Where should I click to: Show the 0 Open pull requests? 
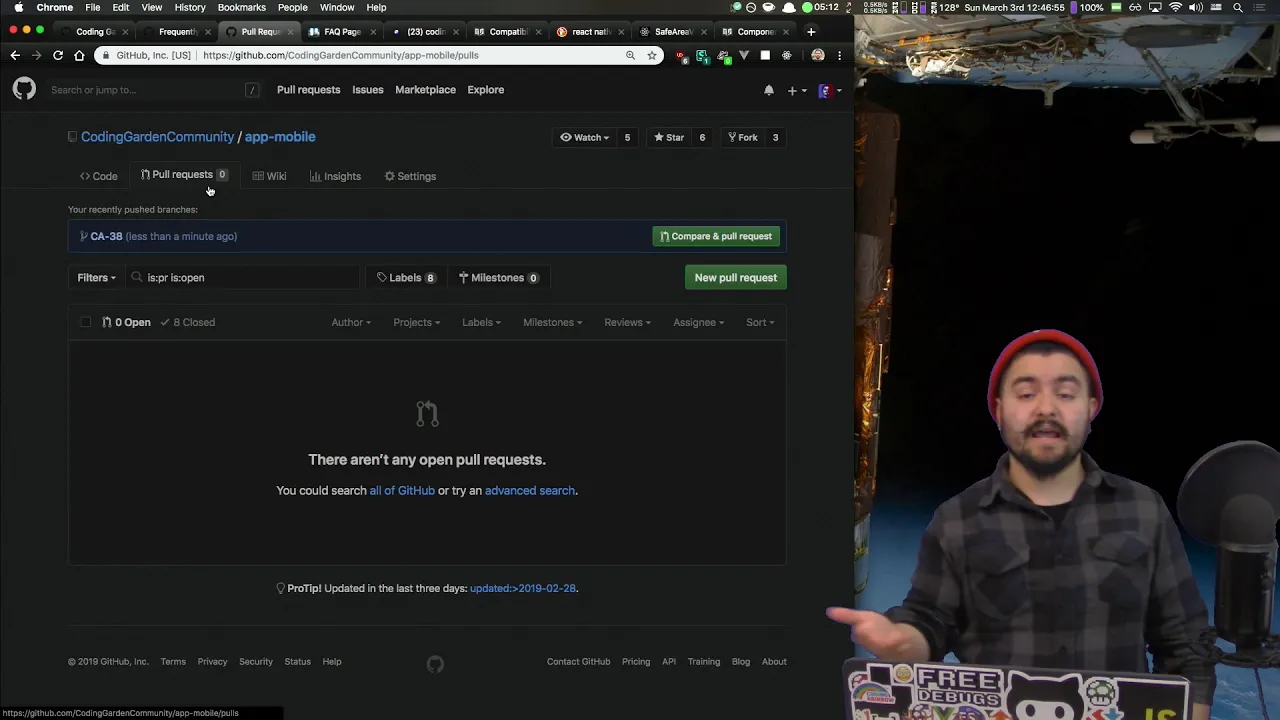(x=126, y=322)
